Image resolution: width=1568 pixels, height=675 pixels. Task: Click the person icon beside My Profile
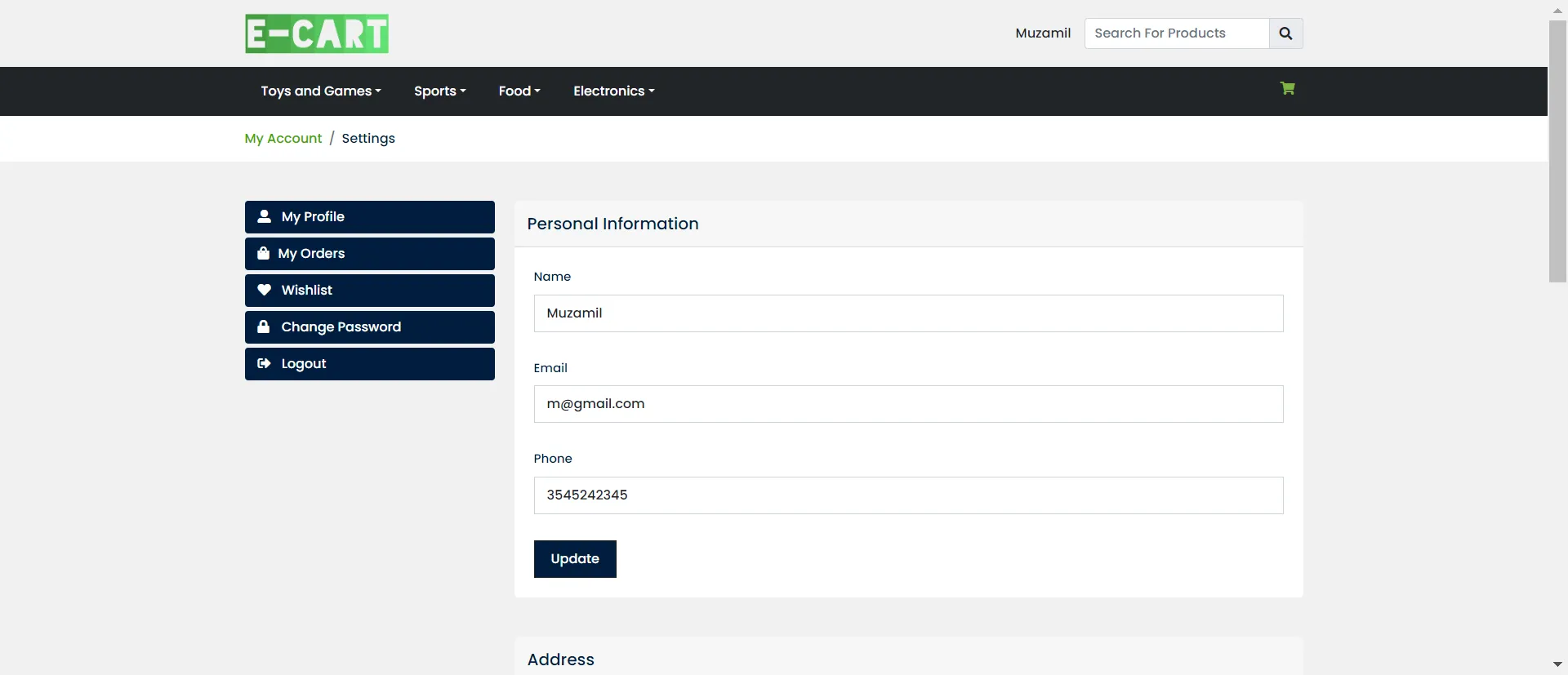pos(264,216)
